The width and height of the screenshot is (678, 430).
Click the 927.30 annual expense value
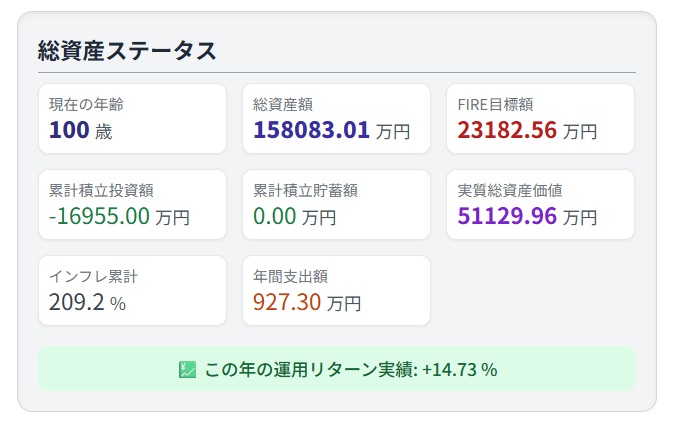click(287, 302)
